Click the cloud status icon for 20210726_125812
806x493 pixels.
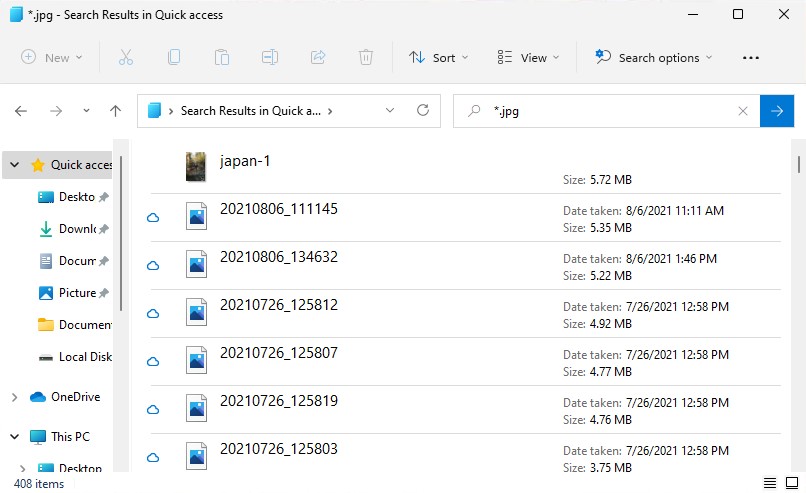click(x=153, y=314)
